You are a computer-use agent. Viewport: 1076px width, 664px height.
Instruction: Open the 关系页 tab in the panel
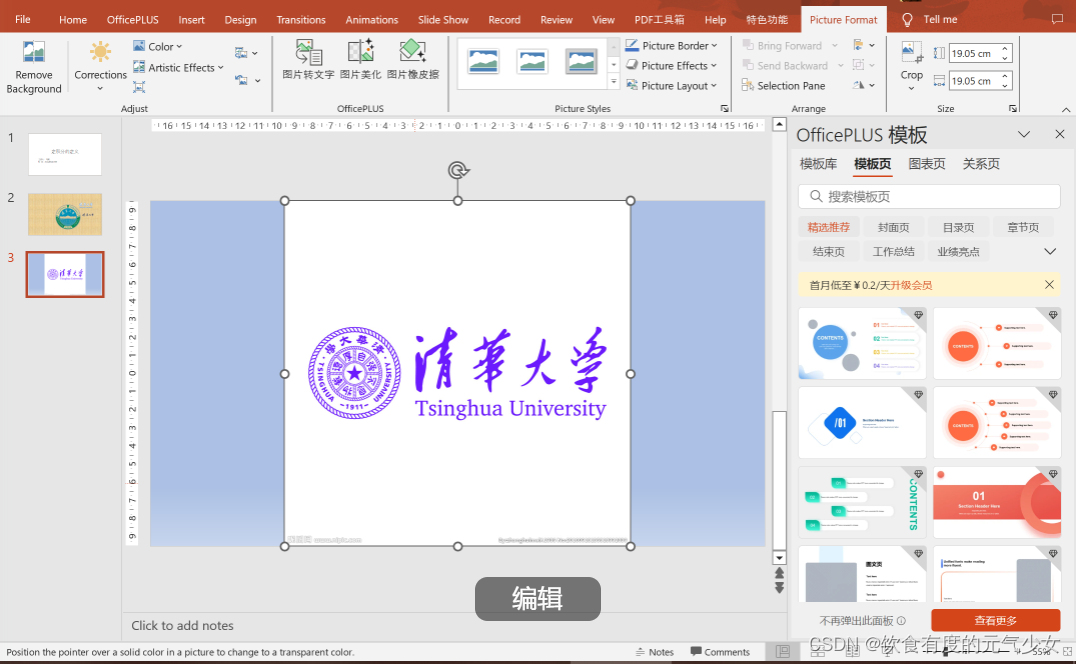pyautogui.click(x=981, y=163)
